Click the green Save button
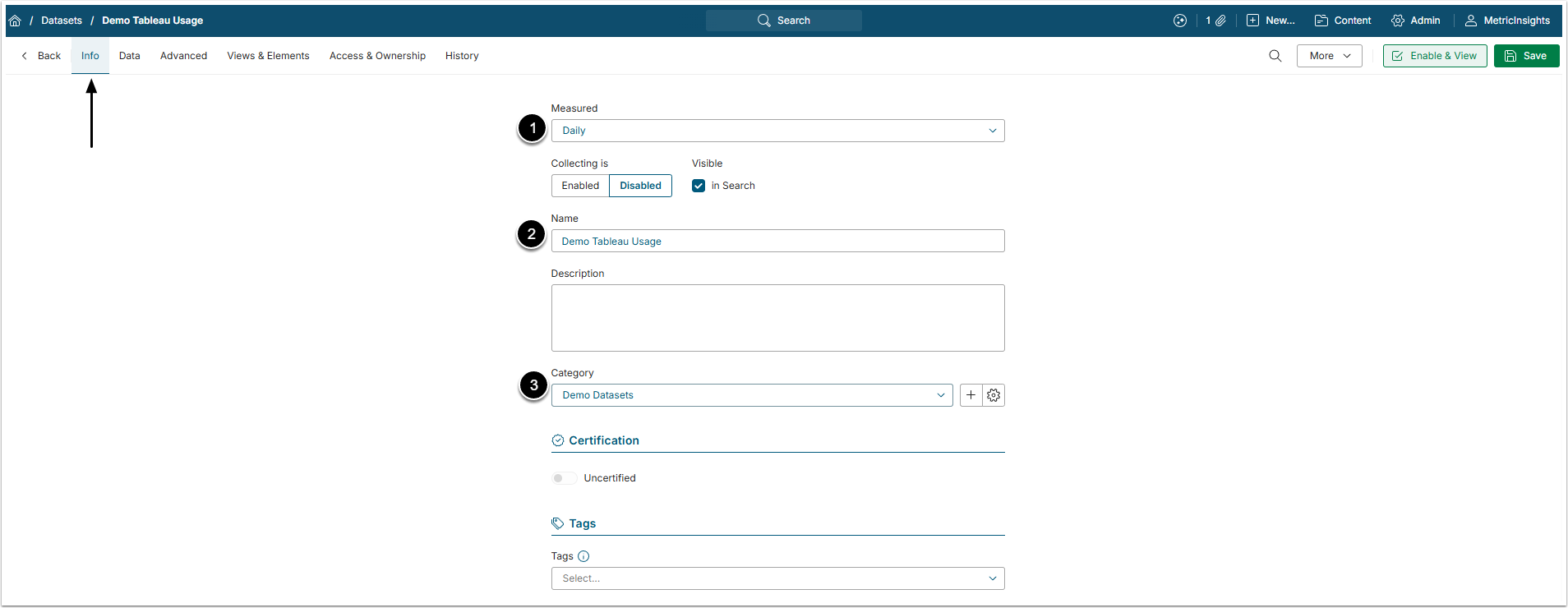Screen dimensions: 1568x608 [1526, 56]
